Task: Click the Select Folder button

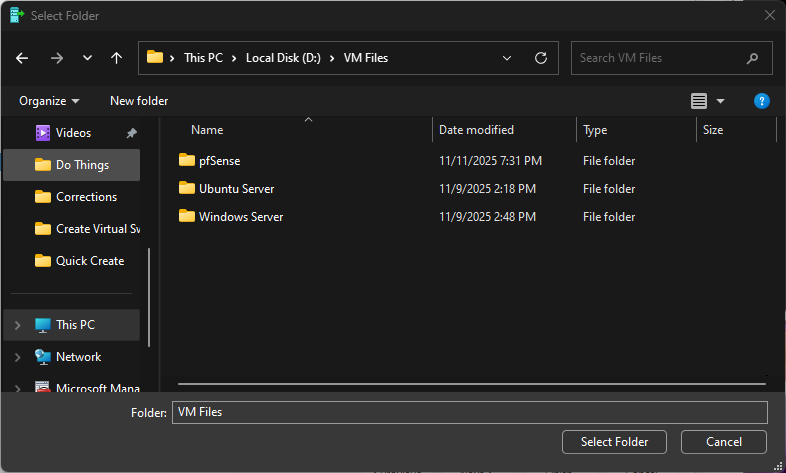Action: pyautogui.click(x=614, y=441)
